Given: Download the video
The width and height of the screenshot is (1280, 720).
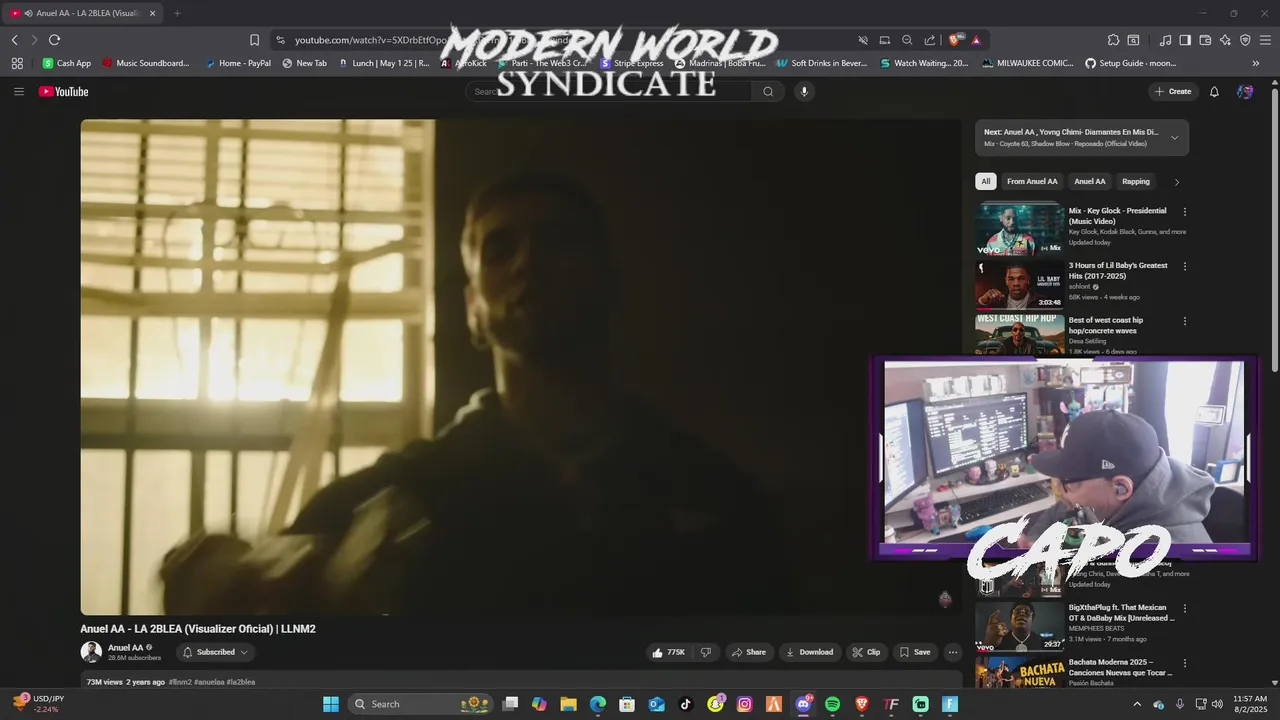Looking at the screenshot, I should coord(809,652).
